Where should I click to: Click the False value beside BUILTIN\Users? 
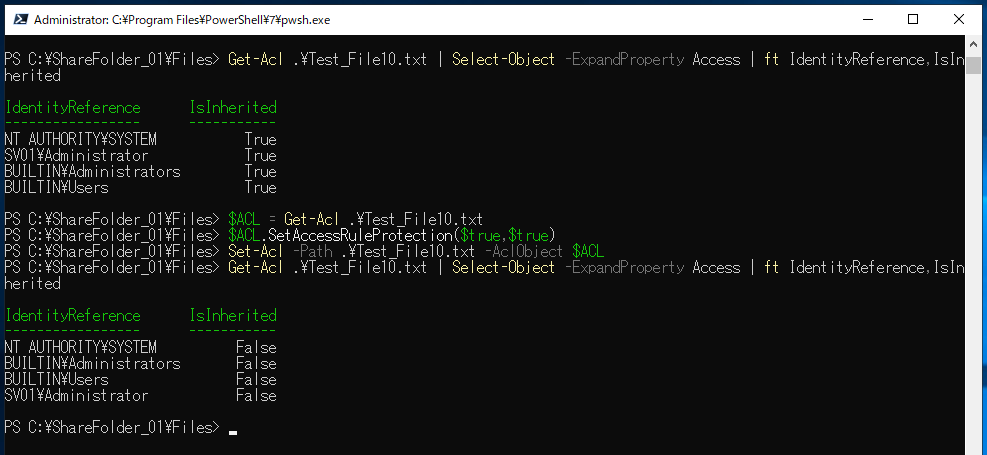click(256, 379)
